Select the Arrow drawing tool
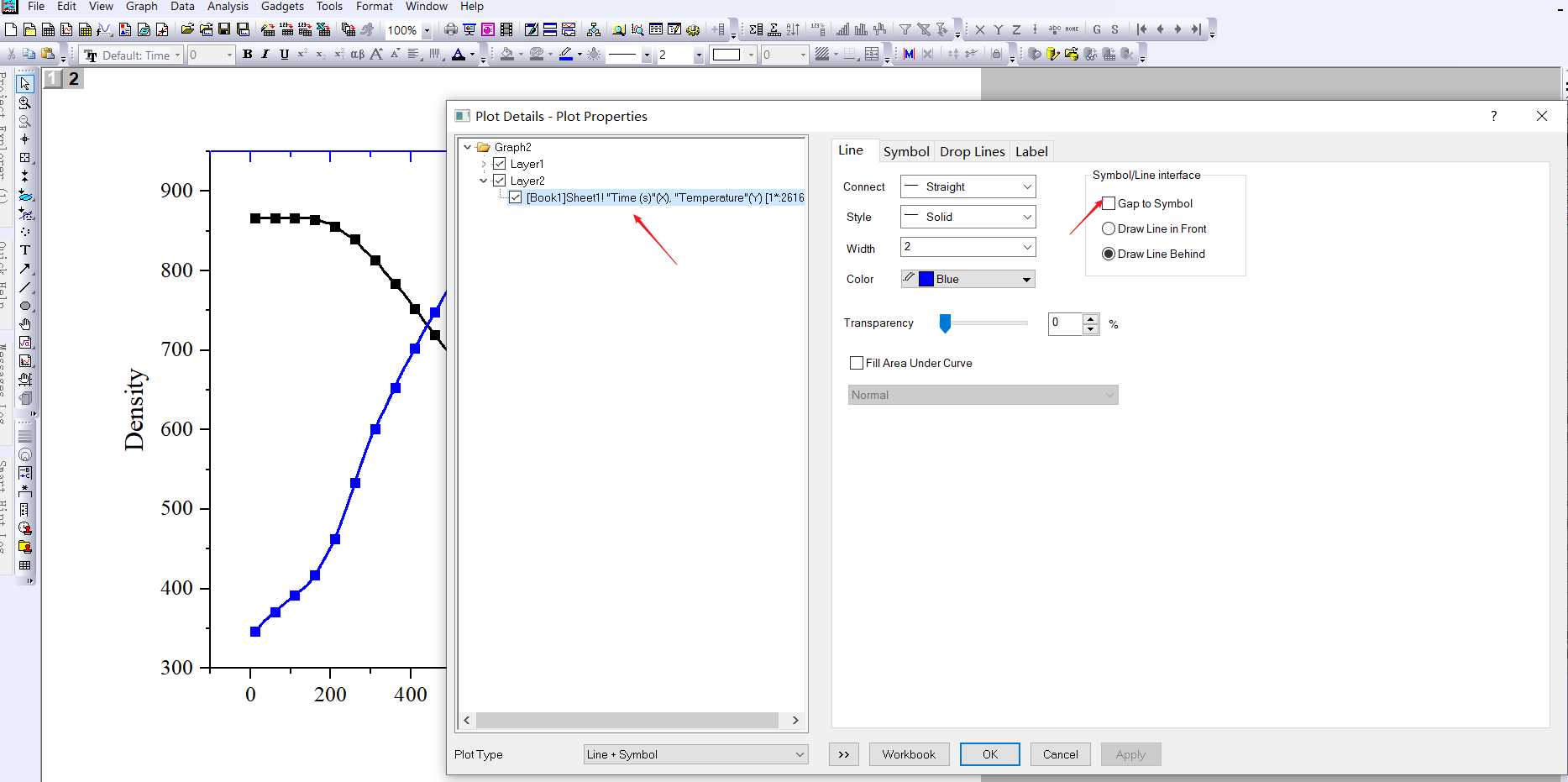The height and width of the screenshot is (782, 1568). (25, 269)
